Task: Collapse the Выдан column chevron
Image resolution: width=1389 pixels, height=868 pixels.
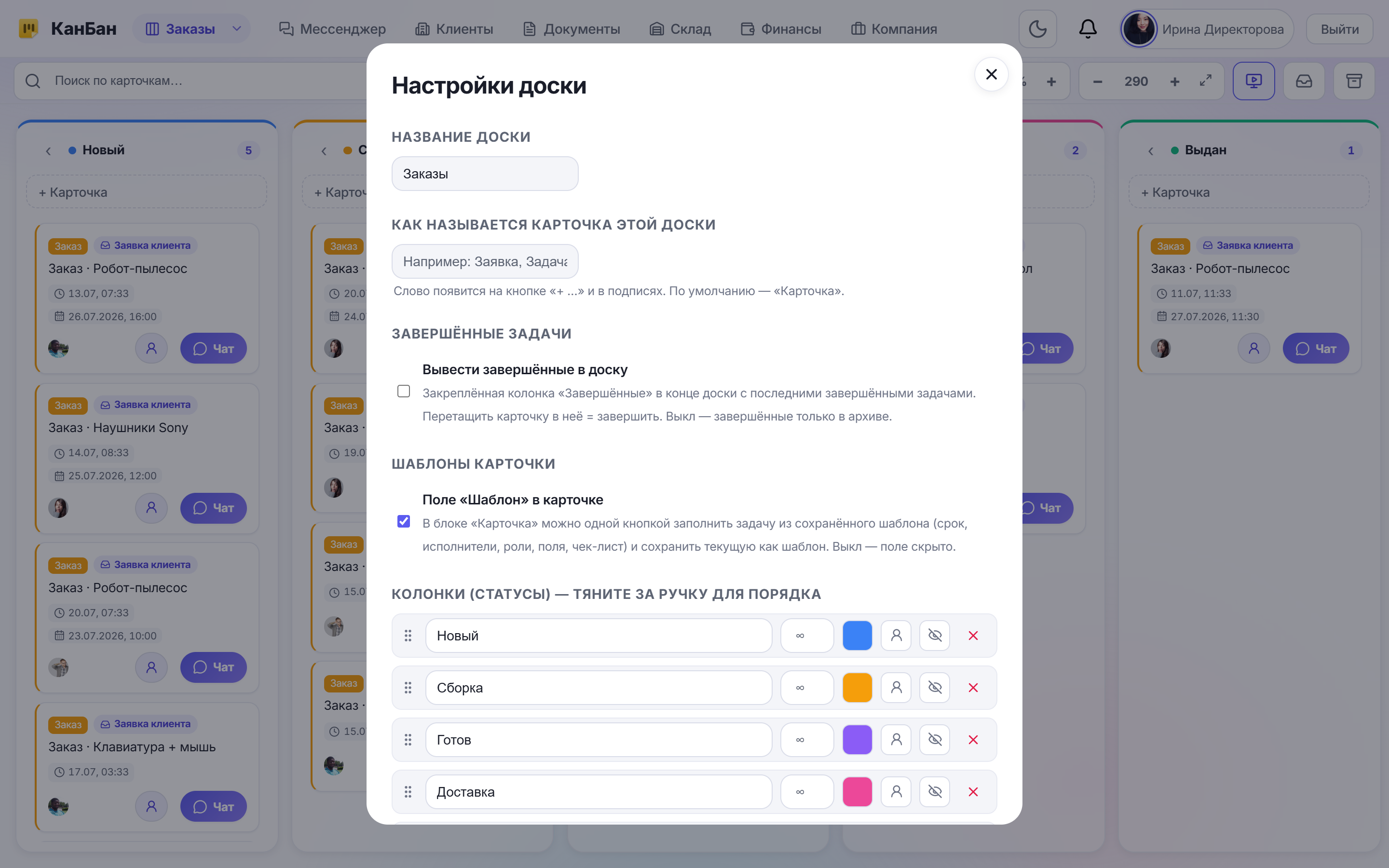Action: coord(1151,150)
